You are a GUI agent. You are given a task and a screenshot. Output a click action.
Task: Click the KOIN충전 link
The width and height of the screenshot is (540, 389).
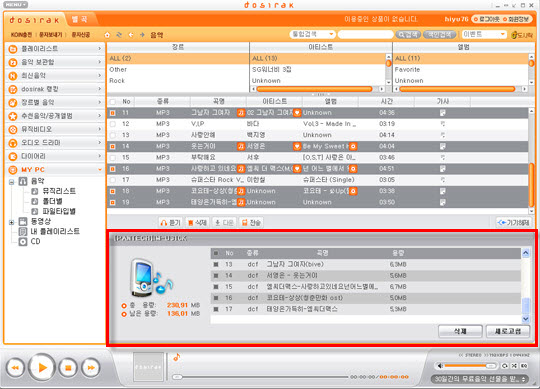[21, 35]
